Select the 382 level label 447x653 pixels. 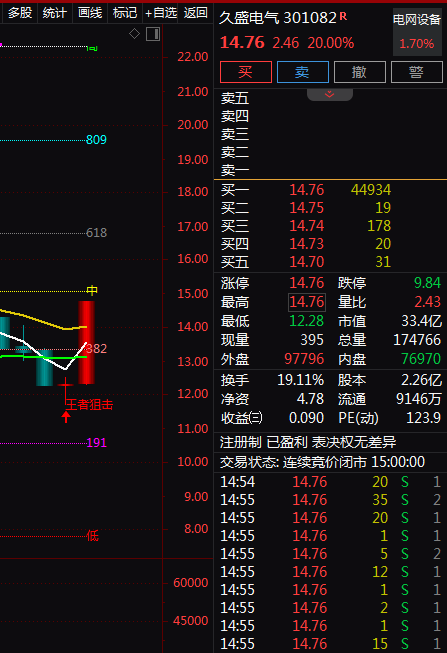97,349
